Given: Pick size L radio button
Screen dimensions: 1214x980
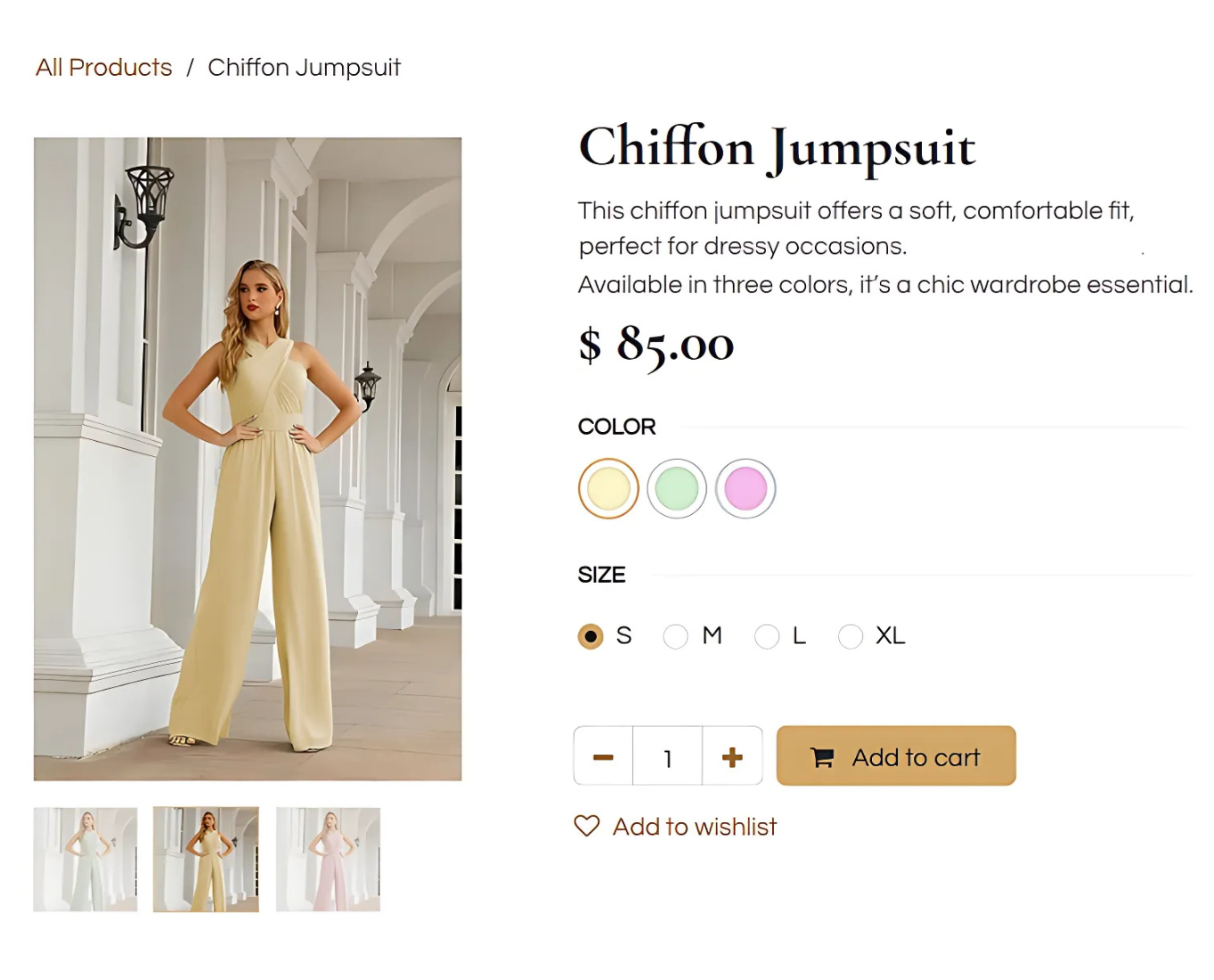Looking at the screenshot, I should 766,636.
